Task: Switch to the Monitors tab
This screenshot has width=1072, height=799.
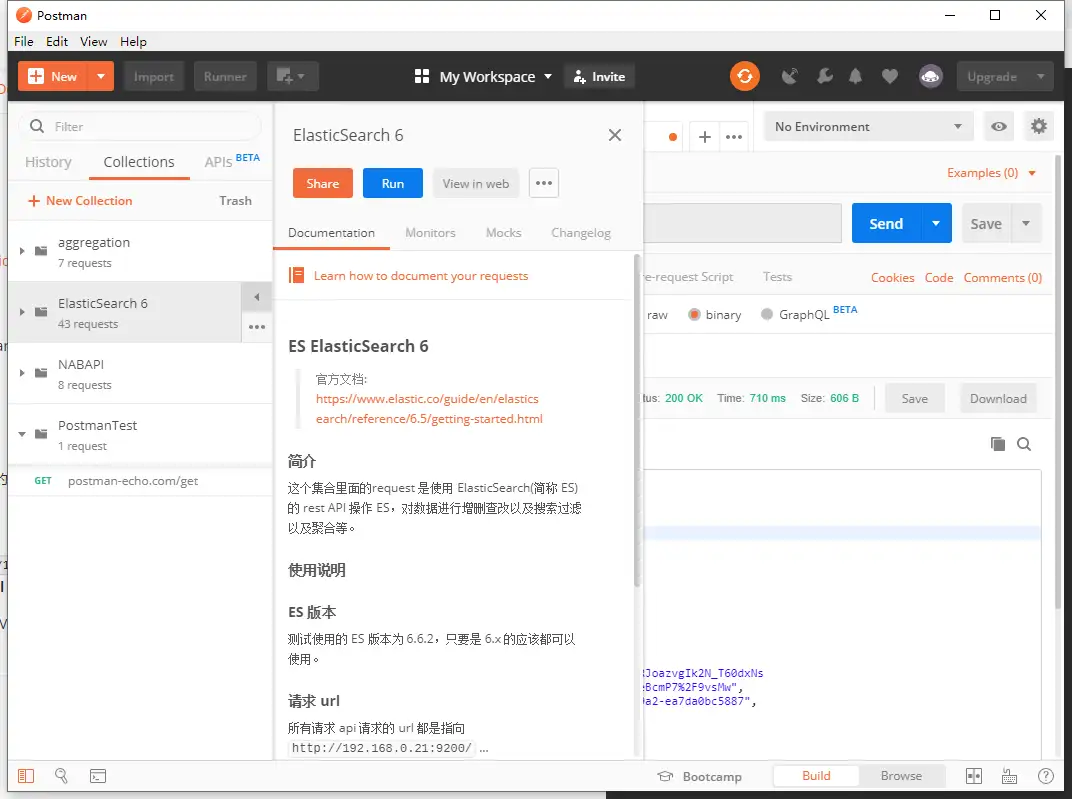Action: click(x=430, y=232)
